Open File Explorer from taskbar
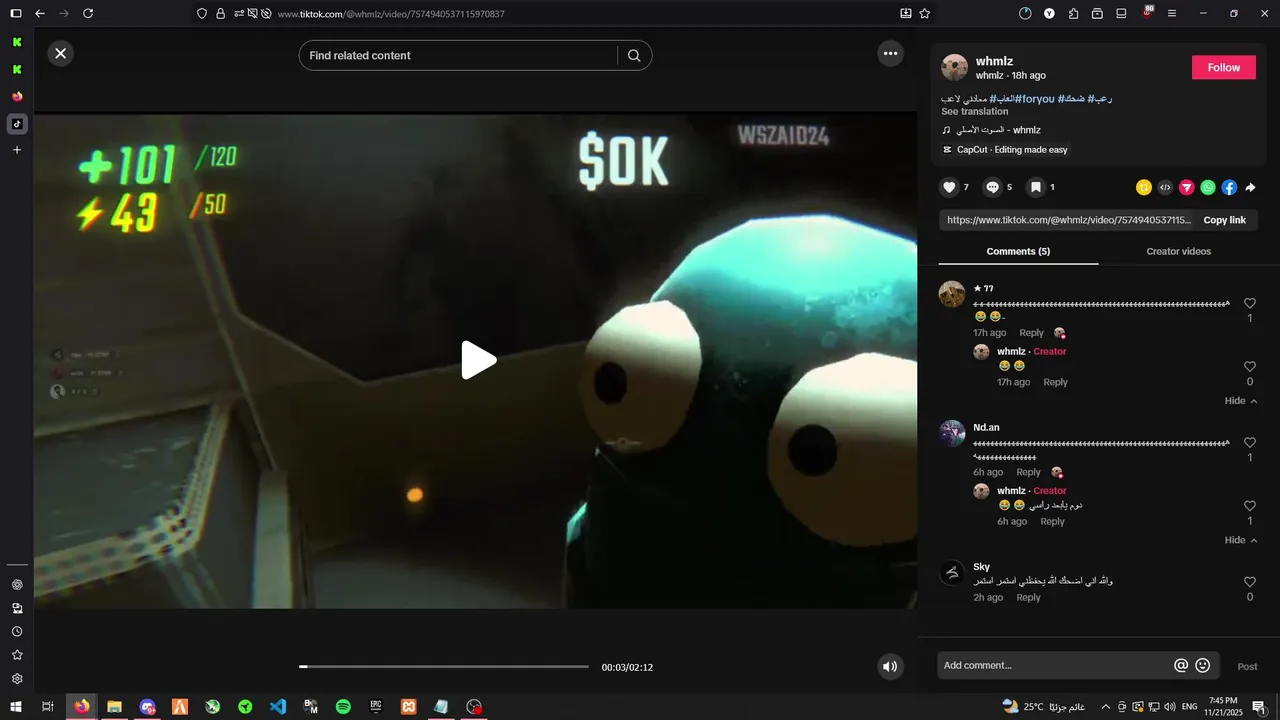This screenshot has width=1280, height=720. 115,706
